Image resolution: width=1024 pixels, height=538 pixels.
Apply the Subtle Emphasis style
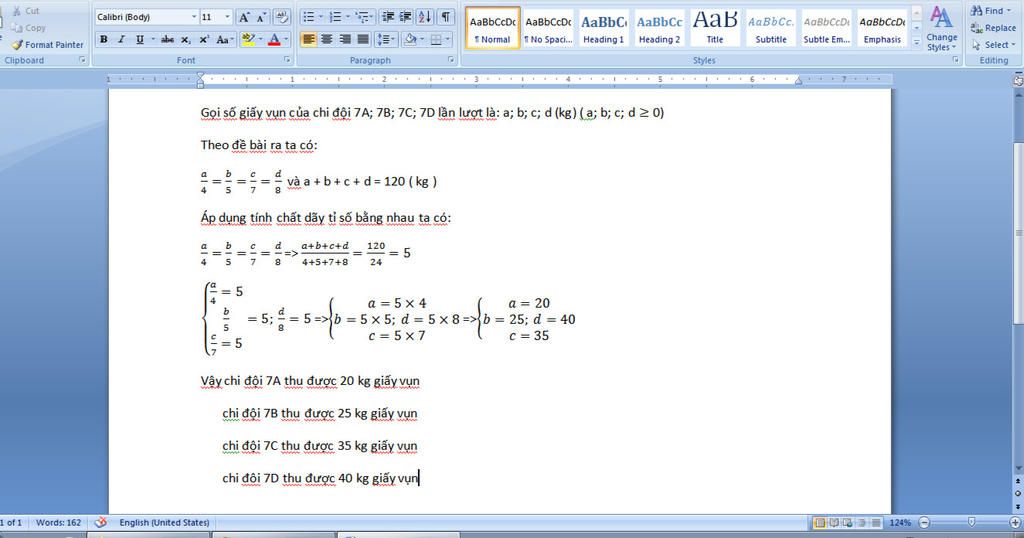827,27
